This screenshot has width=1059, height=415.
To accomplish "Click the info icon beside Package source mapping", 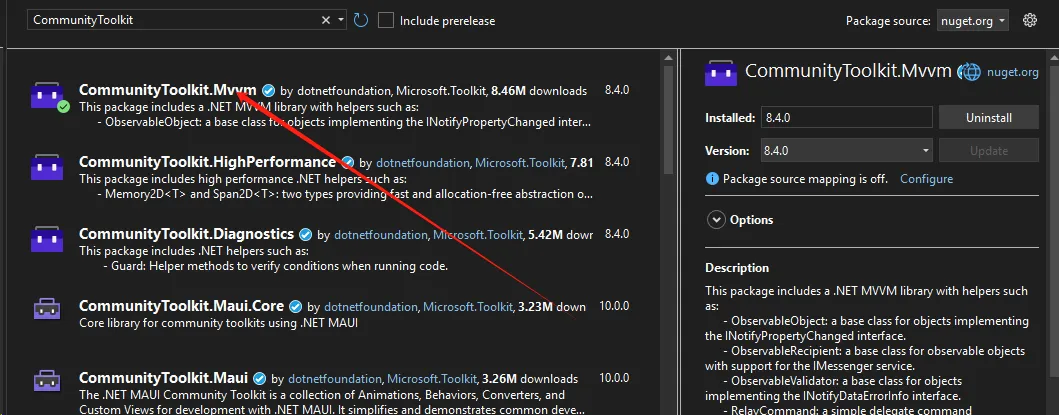I will tap(712, 179).
